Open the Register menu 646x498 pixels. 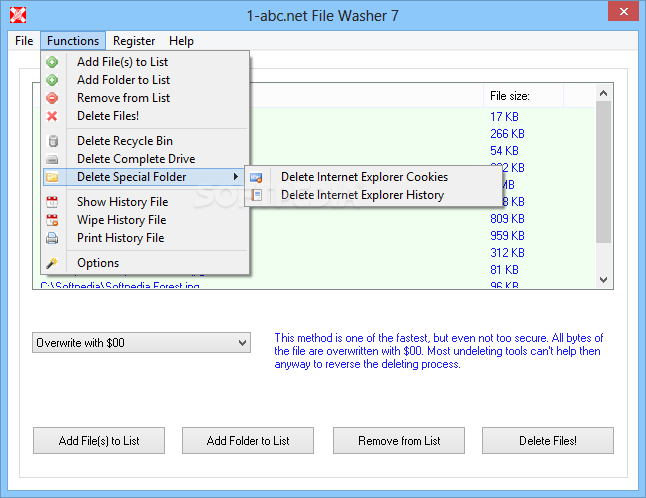click(x=134, y=41)
